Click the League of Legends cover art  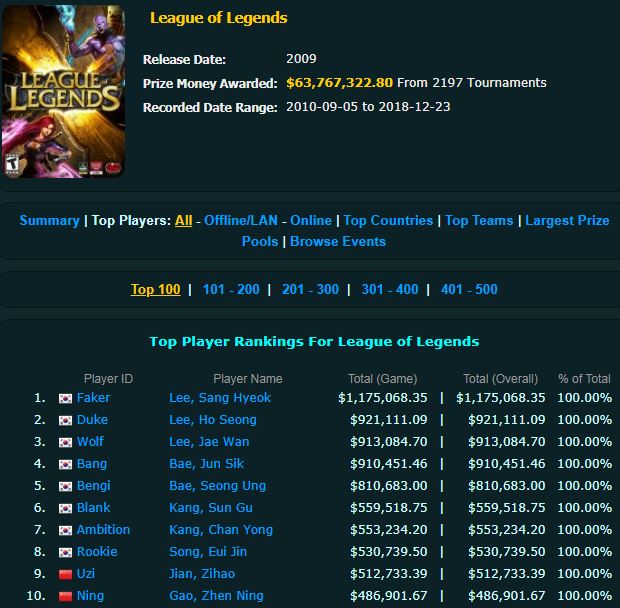[x=63, y=91]
